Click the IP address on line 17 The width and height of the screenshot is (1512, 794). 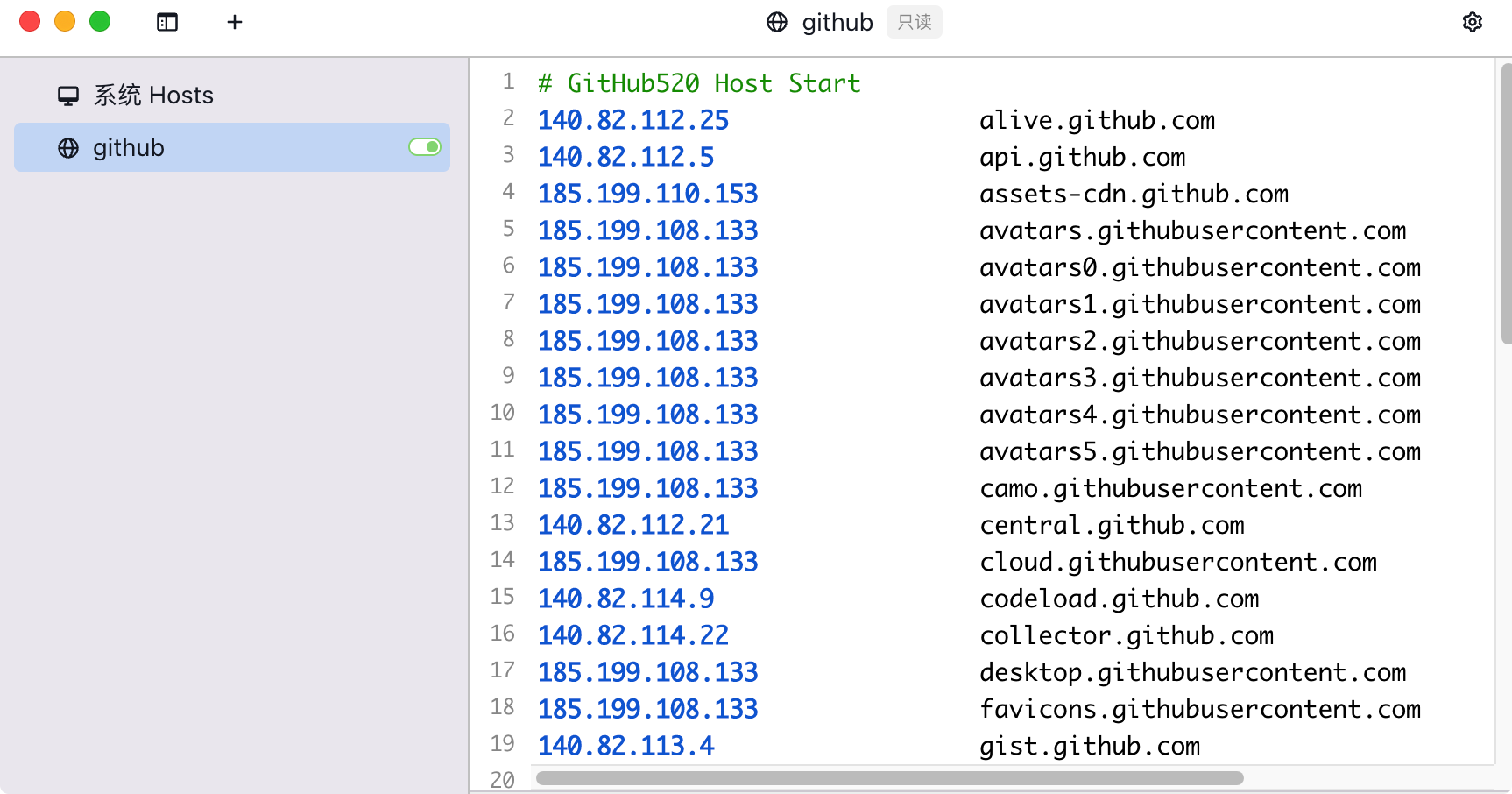click(x=647, y=672)
